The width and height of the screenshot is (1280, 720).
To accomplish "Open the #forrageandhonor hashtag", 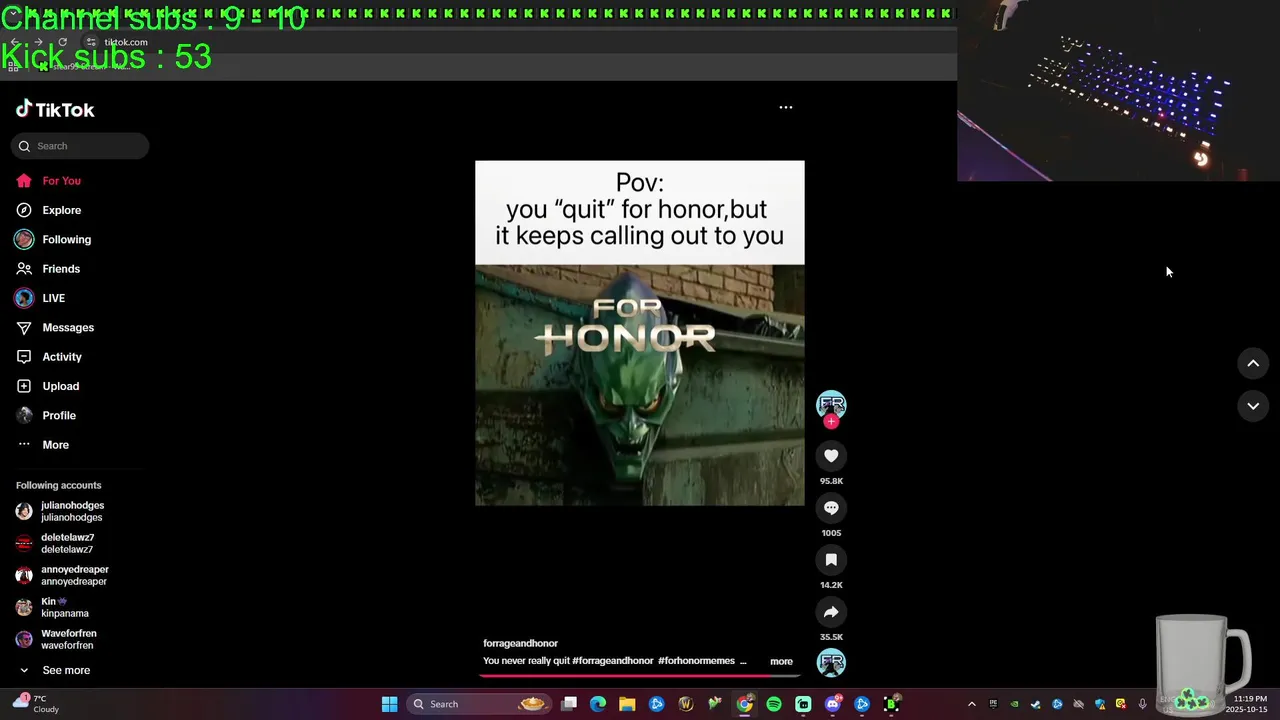I will coord(612,661).
